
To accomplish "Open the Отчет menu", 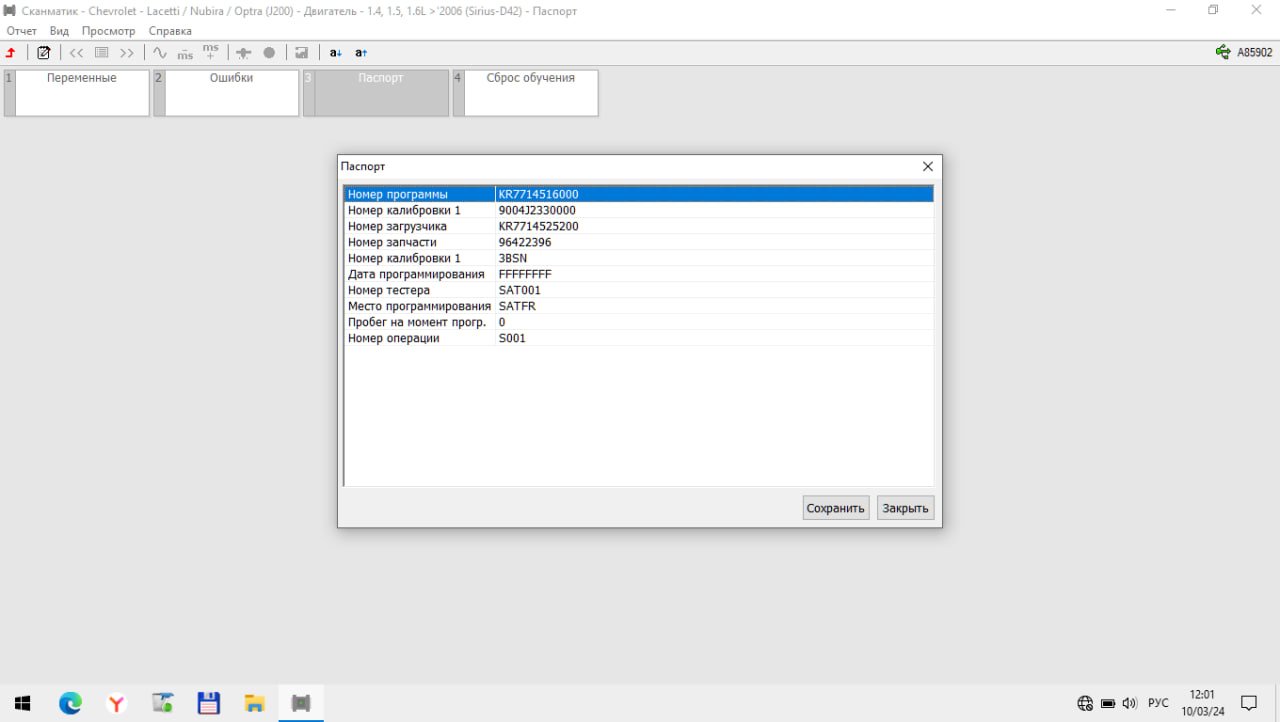I will coord(21,31).
